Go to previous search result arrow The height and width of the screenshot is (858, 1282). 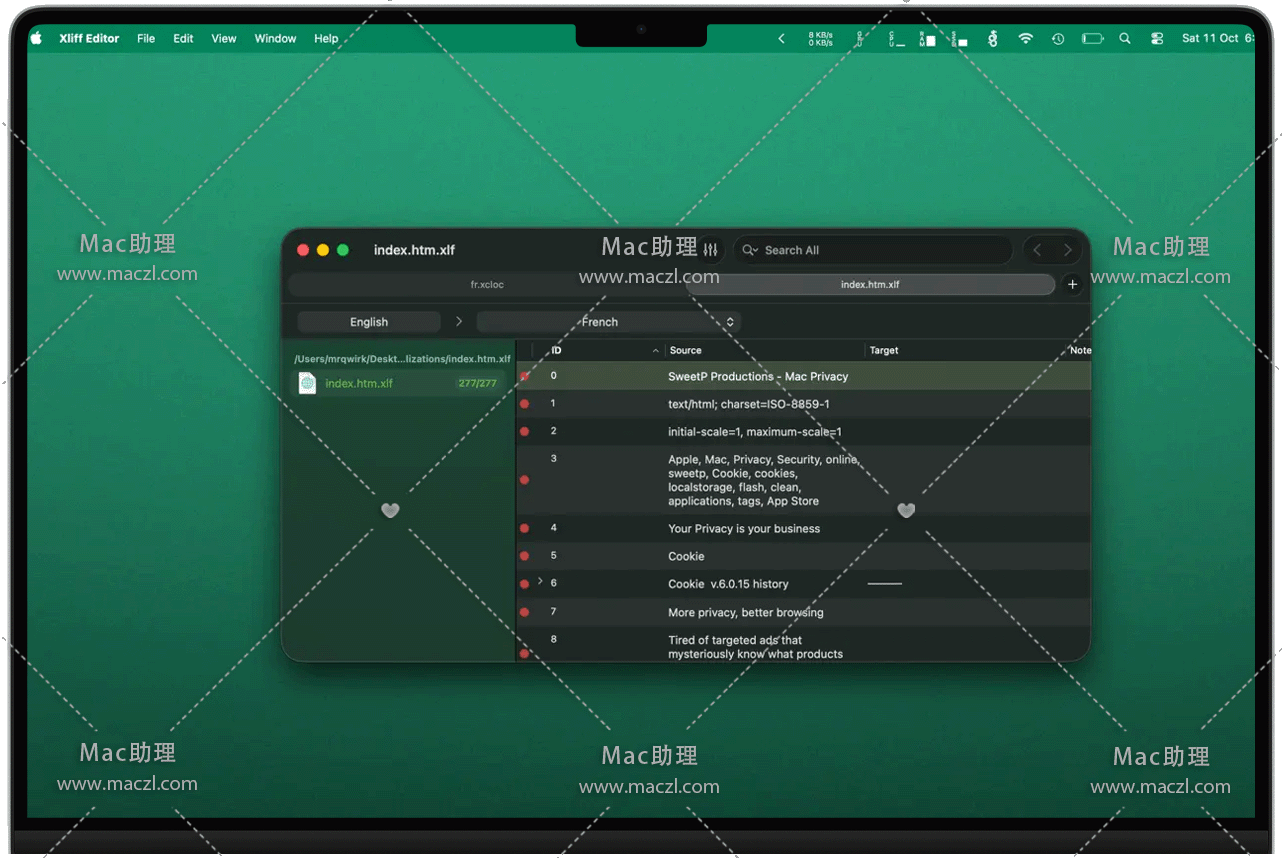point(1037,250)
